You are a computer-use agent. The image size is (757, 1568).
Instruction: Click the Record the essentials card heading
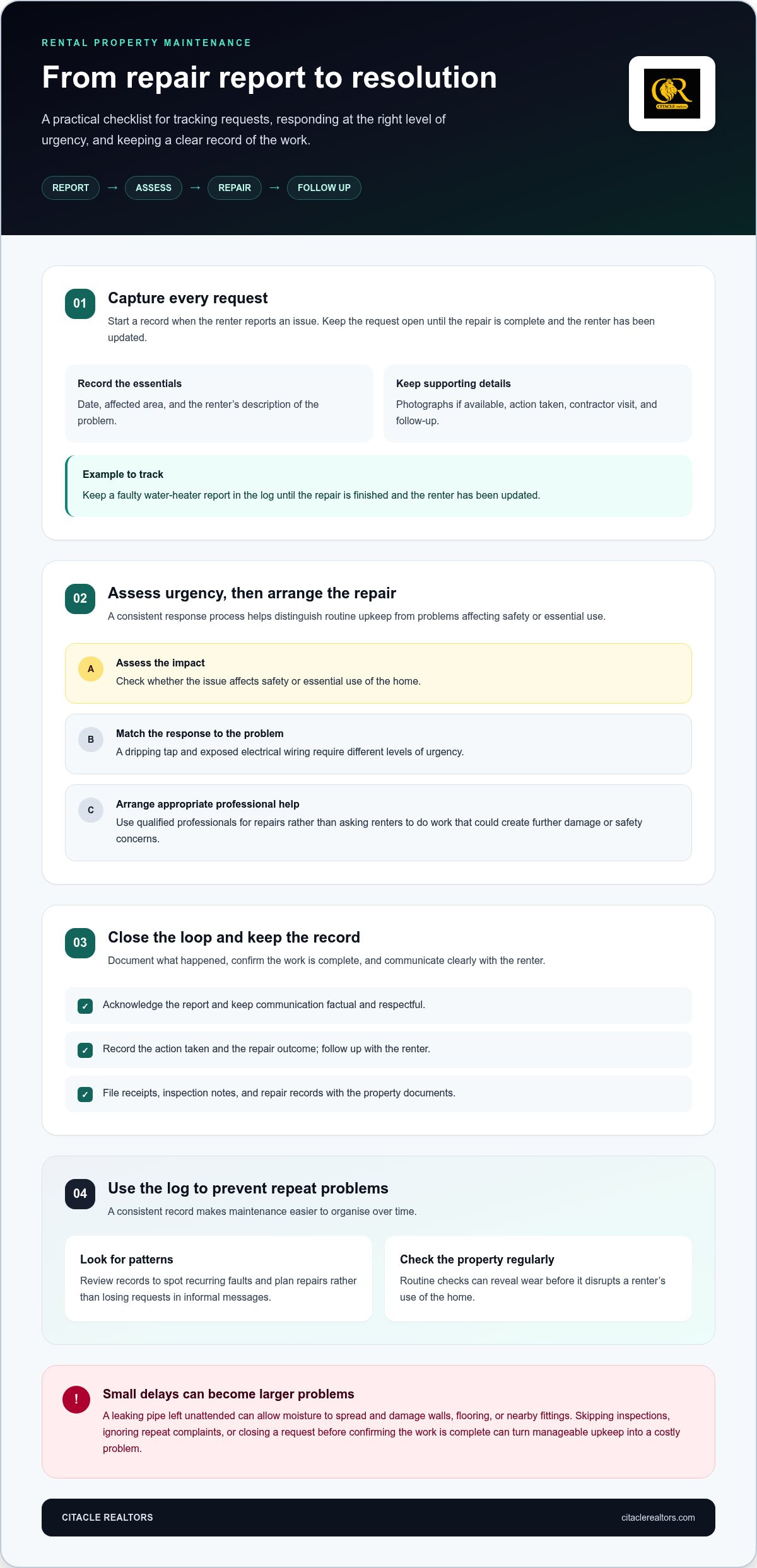click(x=129, y=383)
